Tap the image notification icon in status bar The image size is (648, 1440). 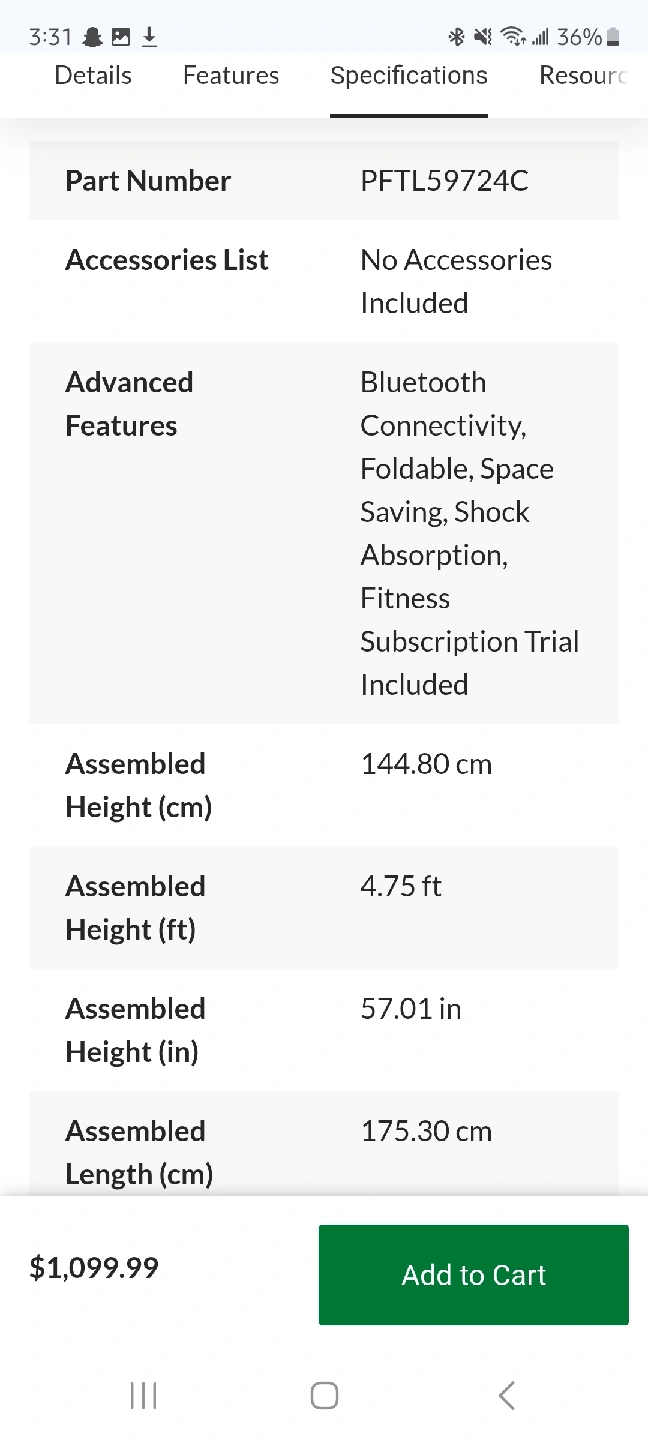coord(121,38)
